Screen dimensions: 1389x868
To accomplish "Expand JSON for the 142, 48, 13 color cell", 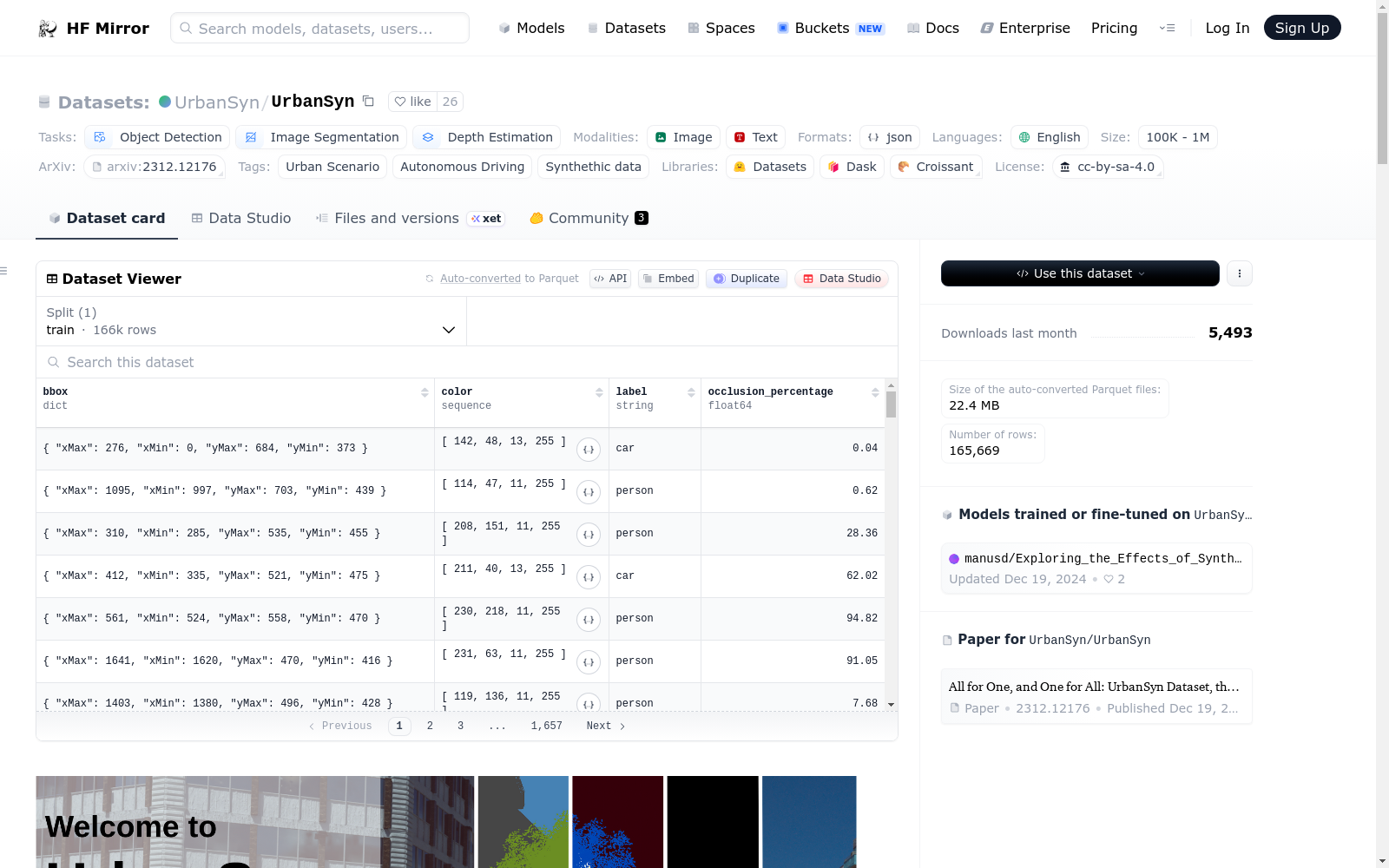I will (x=589, y=450).
